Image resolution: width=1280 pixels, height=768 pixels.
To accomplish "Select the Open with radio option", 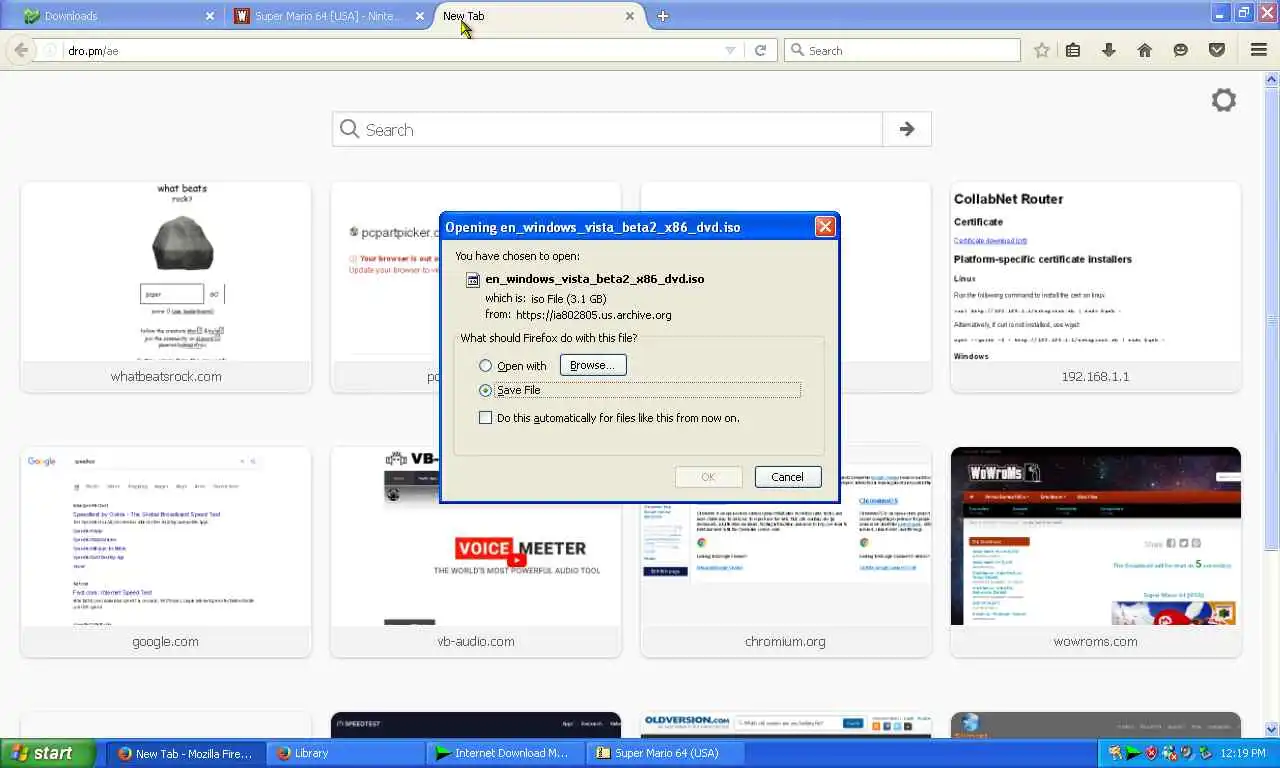I will pos(486,366).
